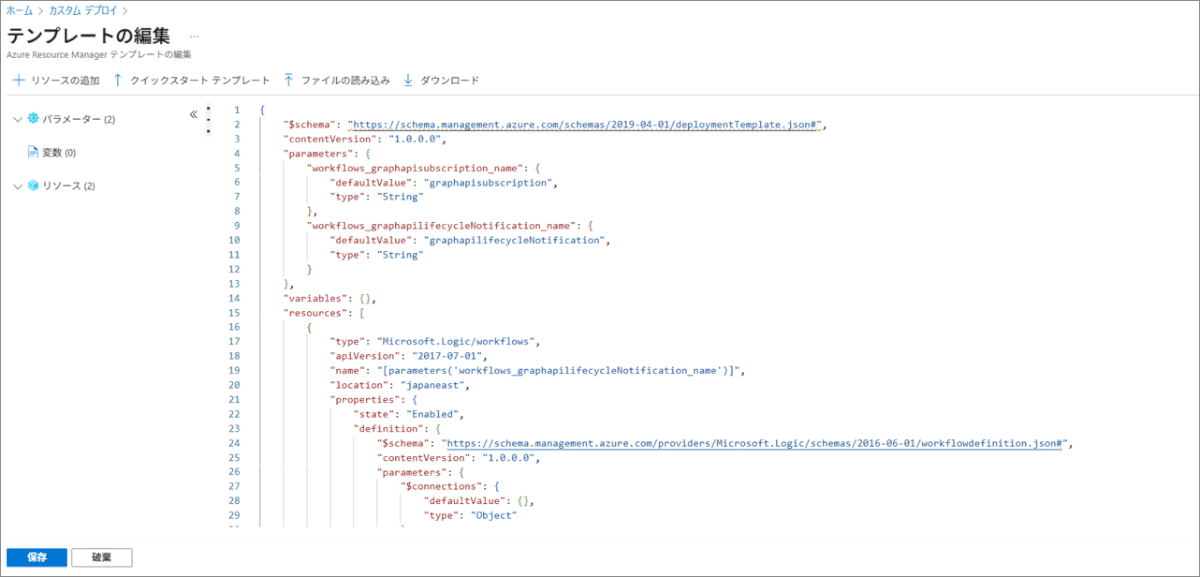This screenshot has height=577, width=1200.
Task: Click the リソース cube icon in tree
Action: [33, 186]
